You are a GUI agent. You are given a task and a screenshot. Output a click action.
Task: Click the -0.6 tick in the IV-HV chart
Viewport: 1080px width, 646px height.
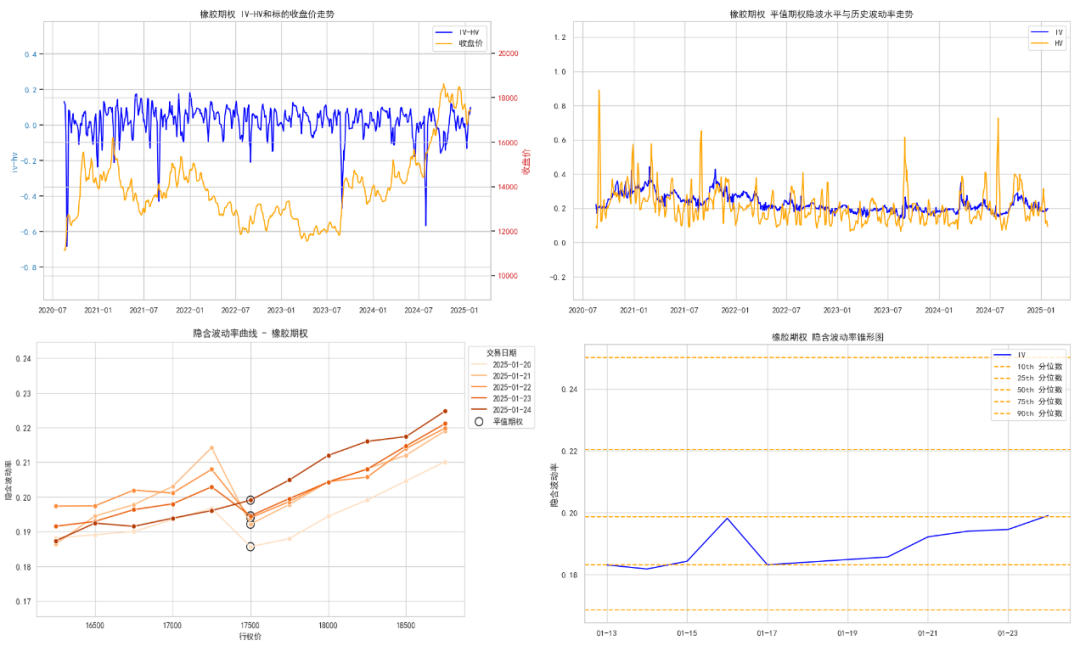[x=29, y=232]
